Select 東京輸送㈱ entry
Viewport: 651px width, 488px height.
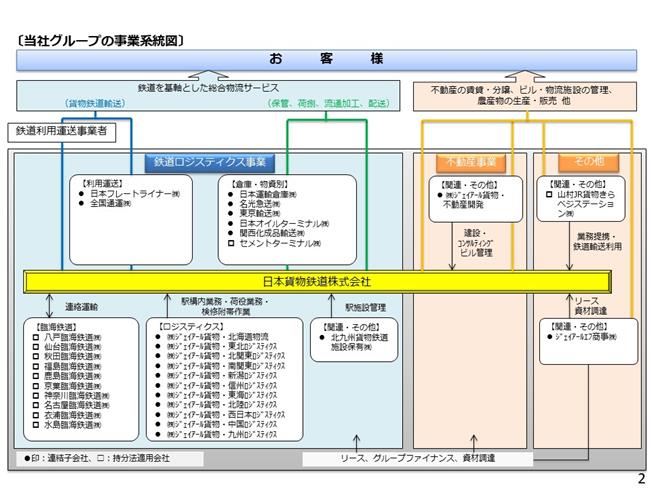point(254,213)
